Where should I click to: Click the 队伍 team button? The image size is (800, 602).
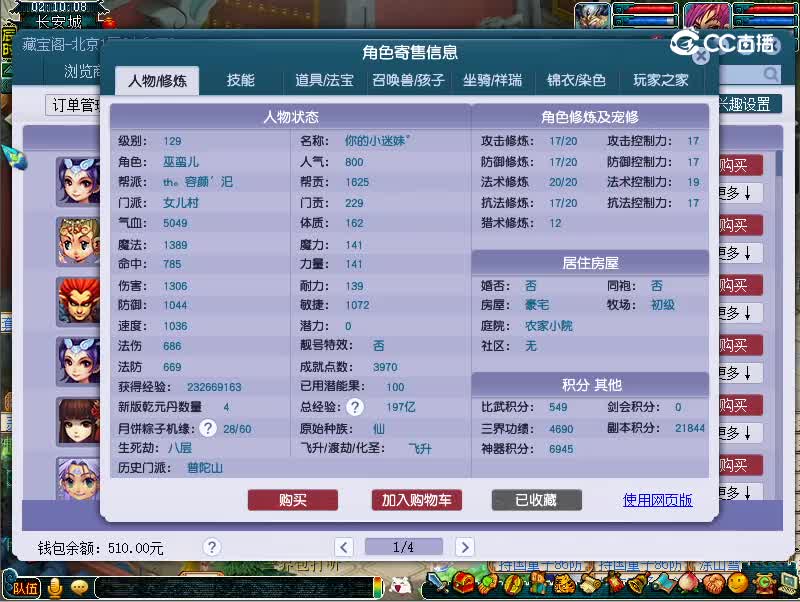tap(22, 589)
